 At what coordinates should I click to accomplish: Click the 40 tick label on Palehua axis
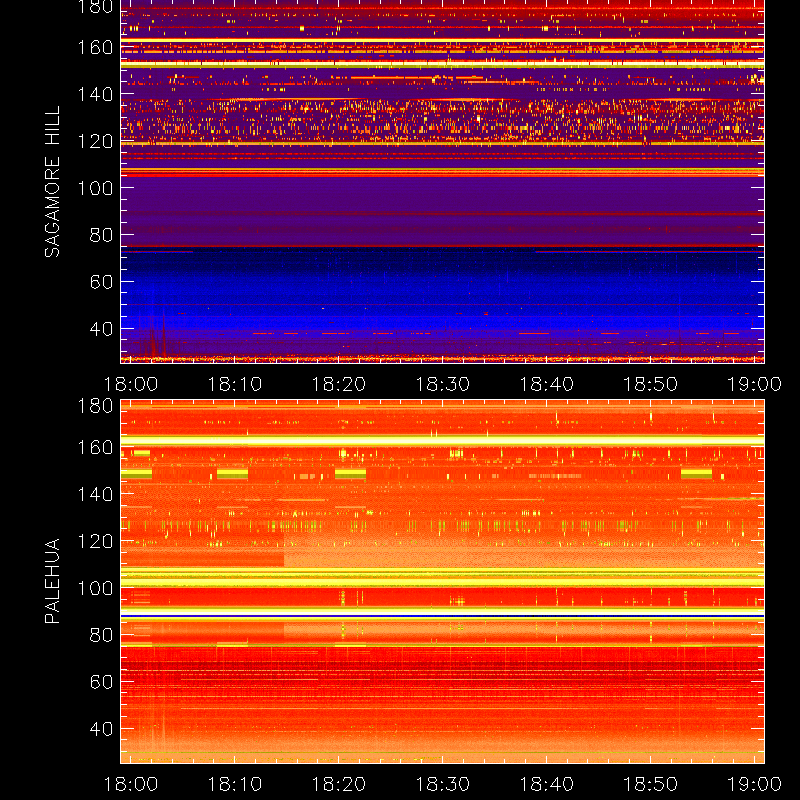(101, 729)
